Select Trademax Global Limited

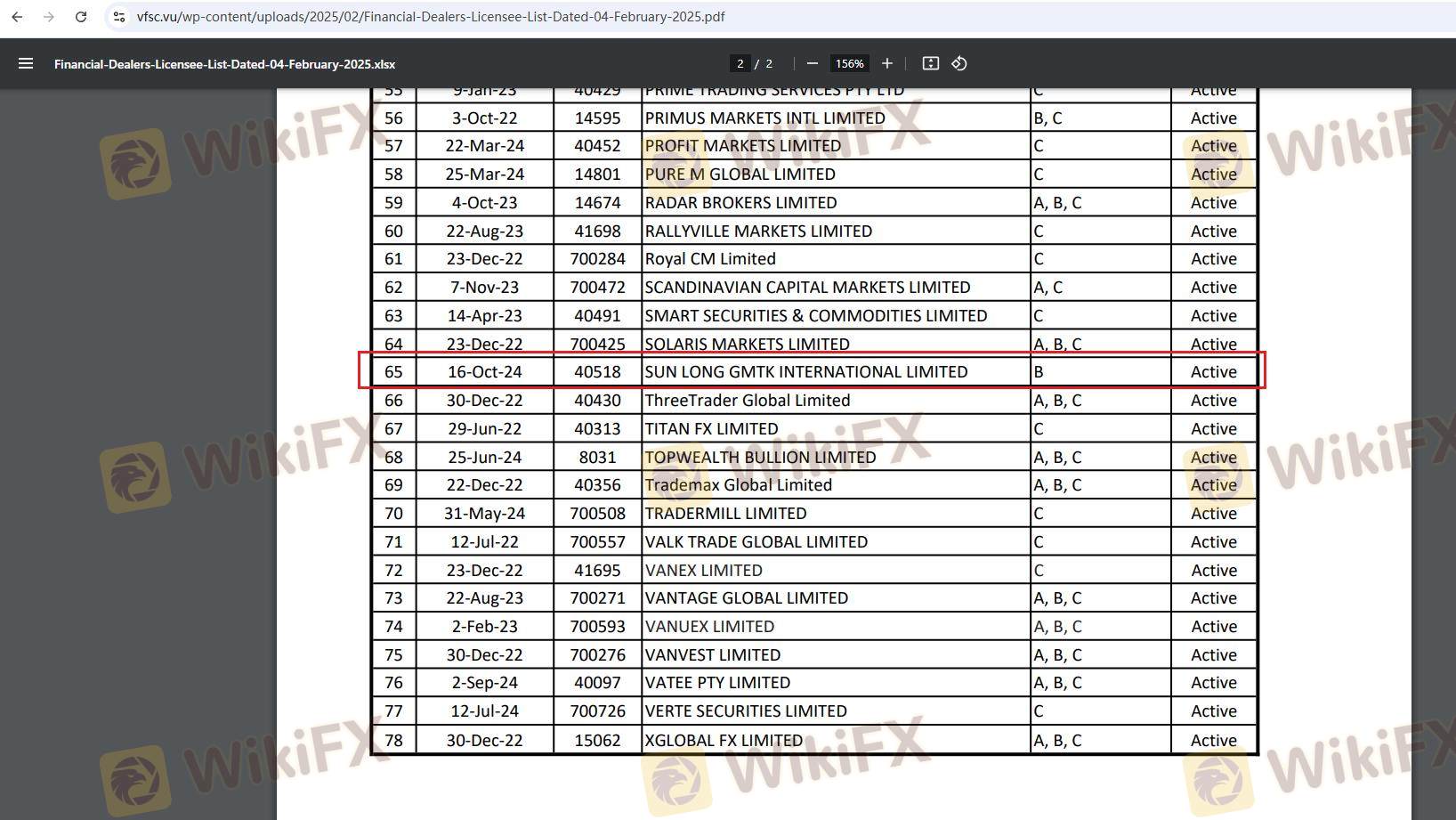coord(739,485)
